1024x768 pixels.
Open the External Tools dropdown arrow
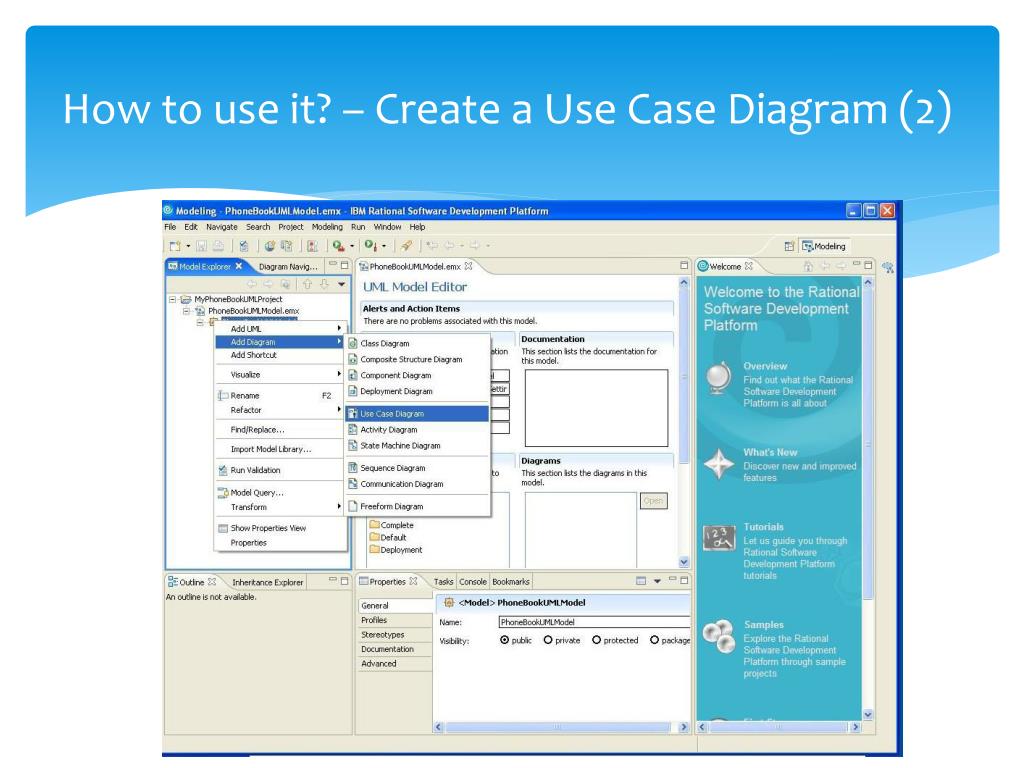[384, 247]
